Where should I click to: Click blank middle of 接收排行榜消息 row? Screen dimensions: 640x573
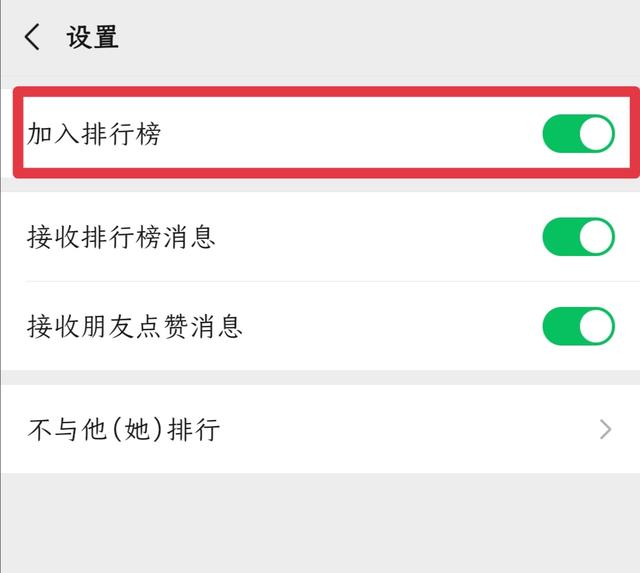(380, 237)
